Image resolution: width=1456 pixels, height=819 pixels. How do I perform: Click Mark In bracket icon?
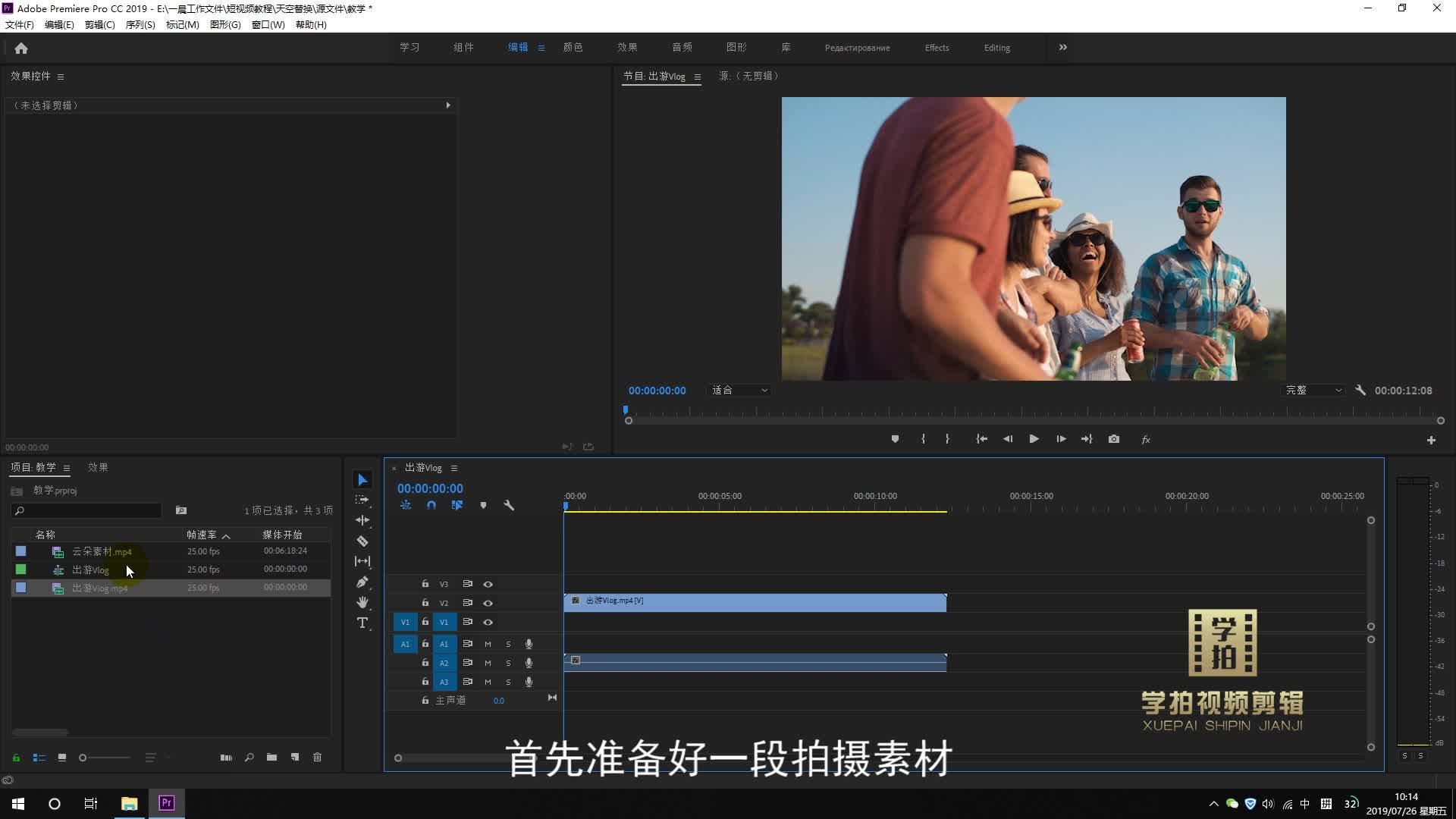coord(923,439)
